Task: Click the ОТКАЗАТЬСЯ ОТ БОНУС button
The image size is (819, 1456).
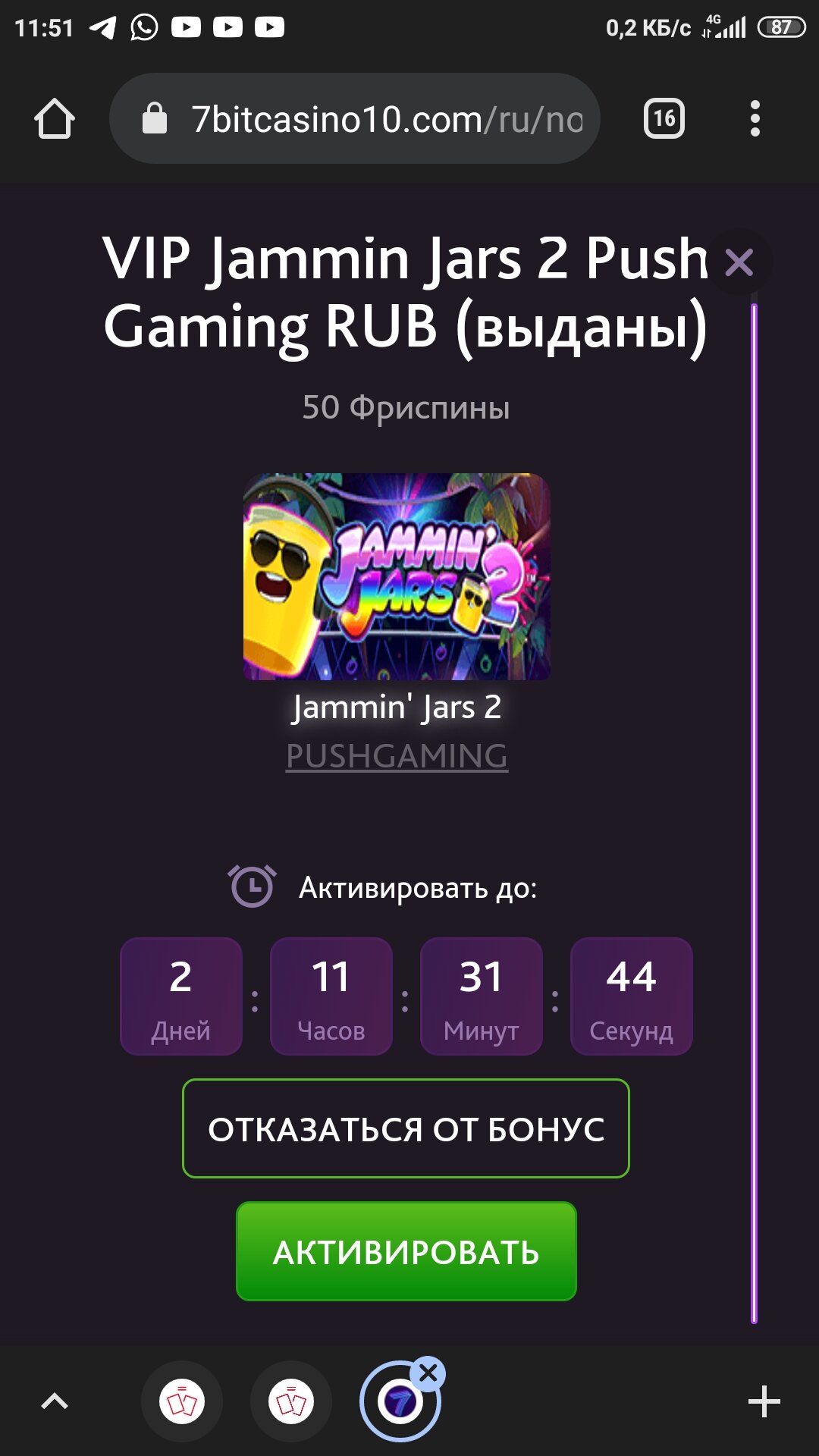Action: tap(406, 1128)
